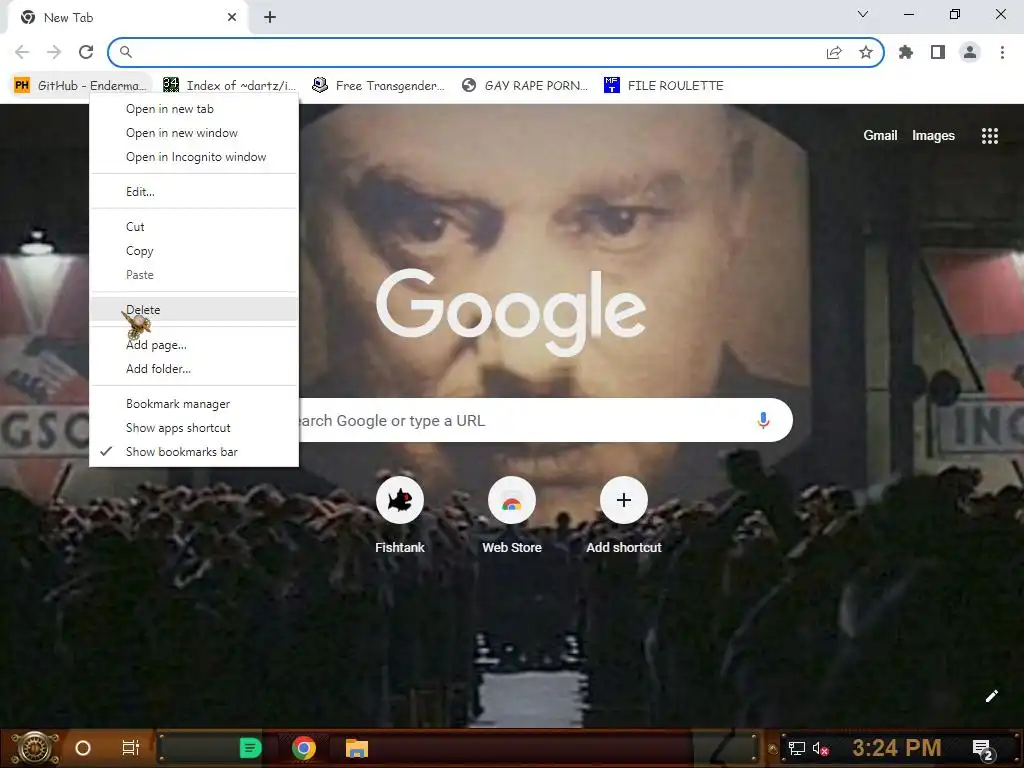The image size is (1024, 768).
Task: Close the New Tab tab
Action: [x=232, y=18]
